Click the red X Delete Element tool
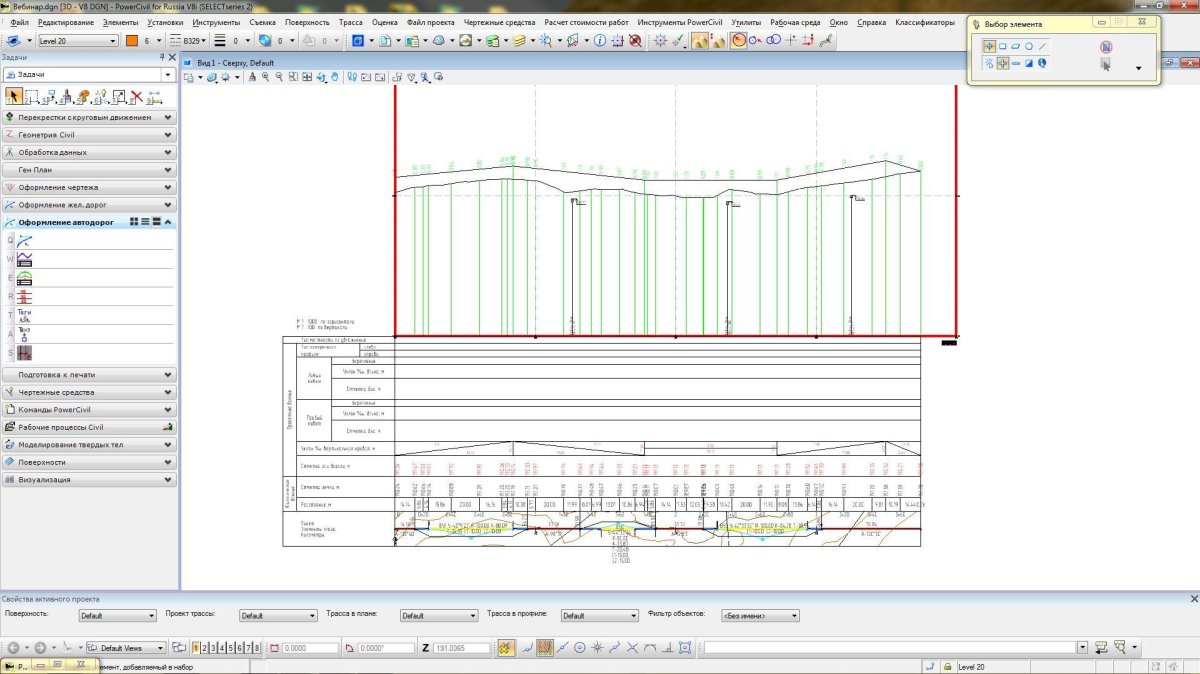The image size is (1200, 674). 136,97
